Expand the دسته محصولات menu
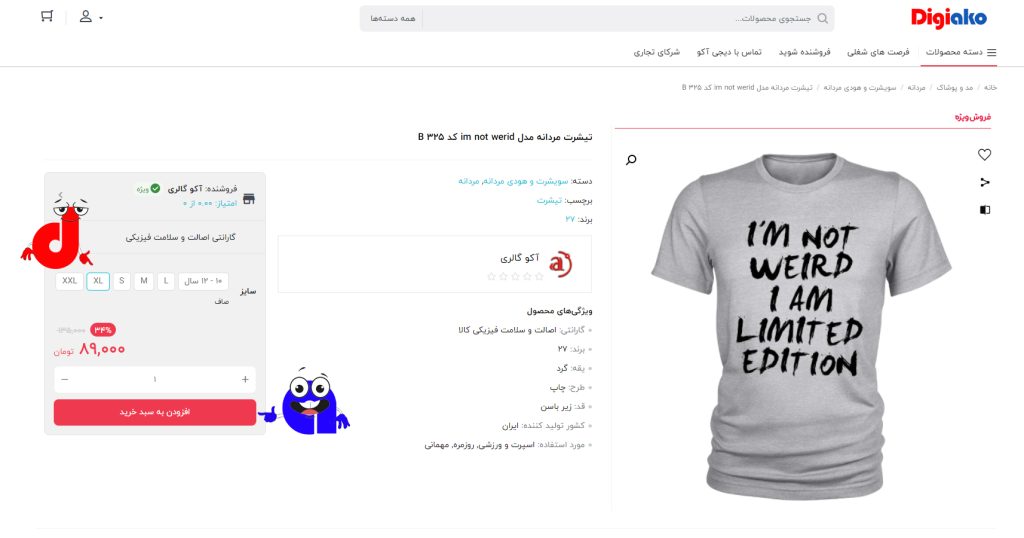Viewport: 1024px width, 538px height. click(x=960, y=52)
